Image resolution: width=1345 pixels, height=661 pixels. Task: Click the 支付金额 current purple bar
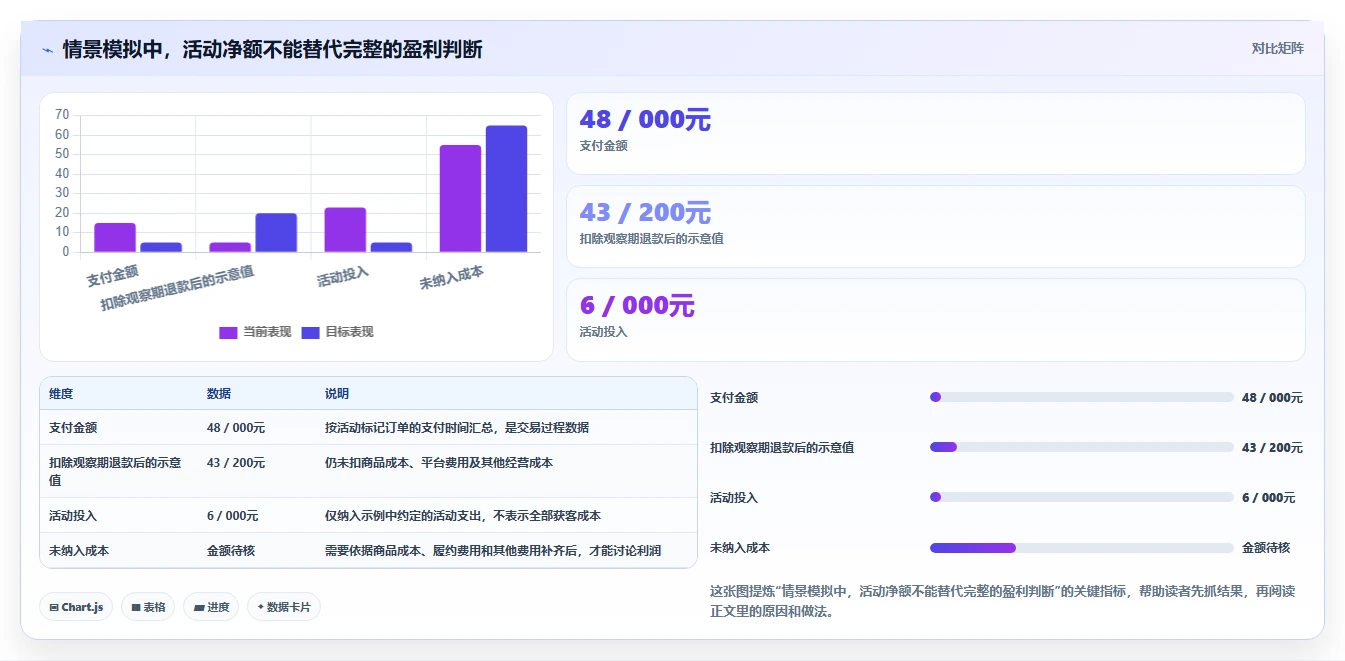tap(115, 237)
